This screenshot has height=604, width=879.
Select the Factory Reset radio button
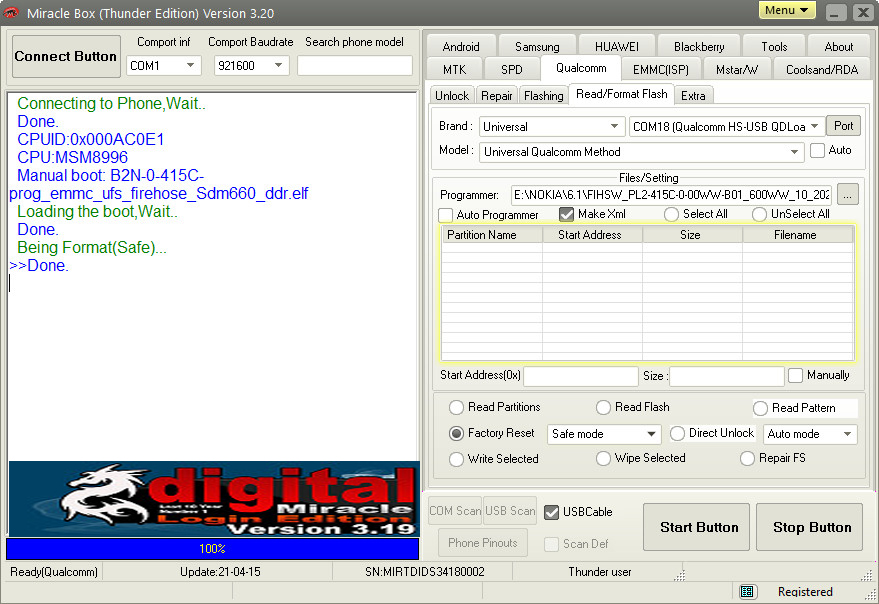(456, 434)
